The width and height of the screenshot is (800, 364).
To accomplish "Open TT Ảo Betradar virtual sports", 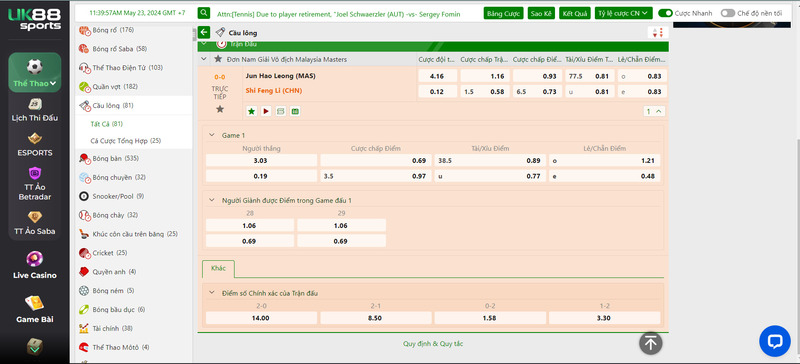I will tap(35, 184).
